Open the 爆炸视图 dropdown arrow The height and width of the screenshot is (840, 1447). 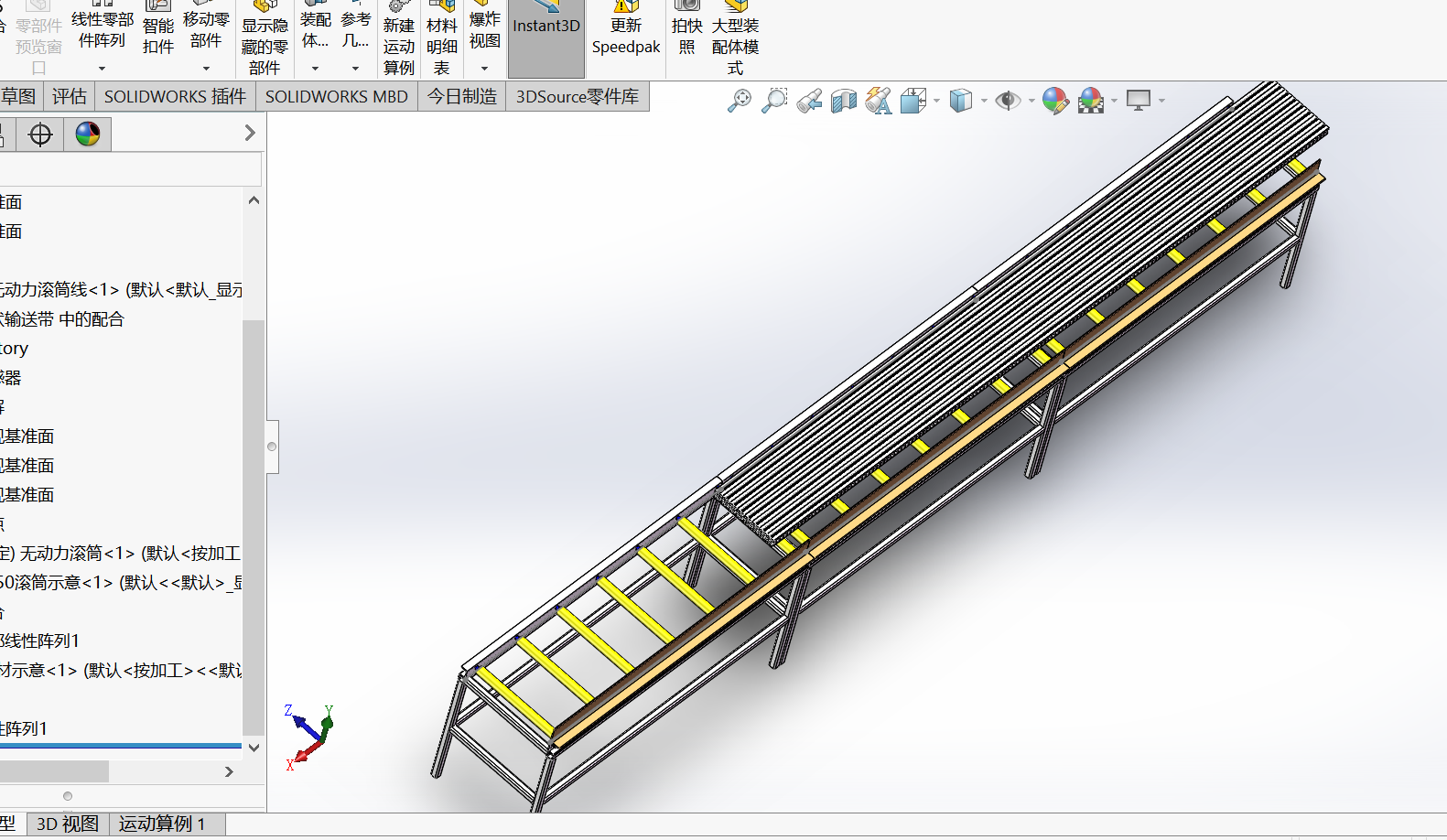point(485,69)
